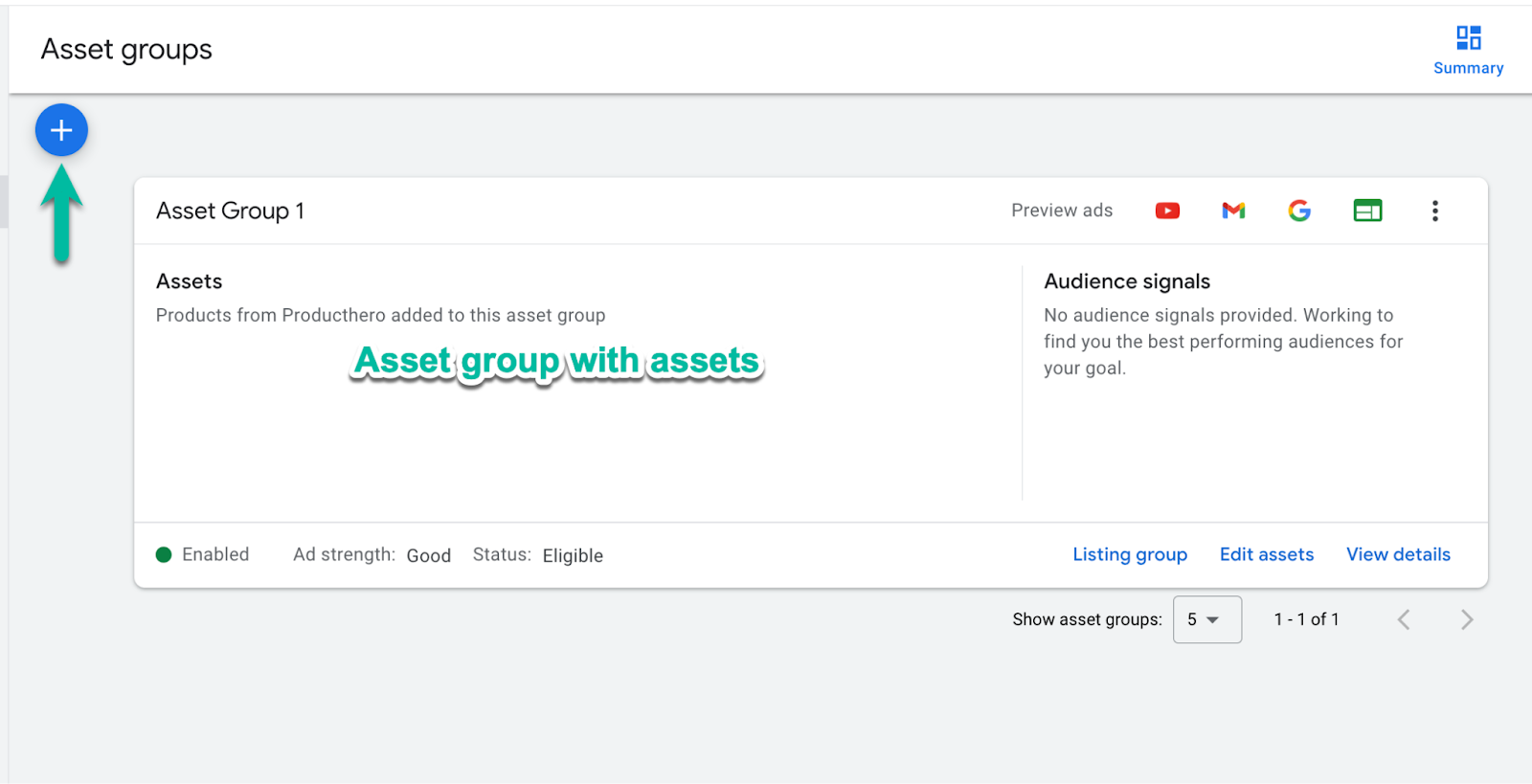Screen dimensions: 1532x784
Task: Click the Ad strength Good indicator
Action: click(x=428, y=556)
